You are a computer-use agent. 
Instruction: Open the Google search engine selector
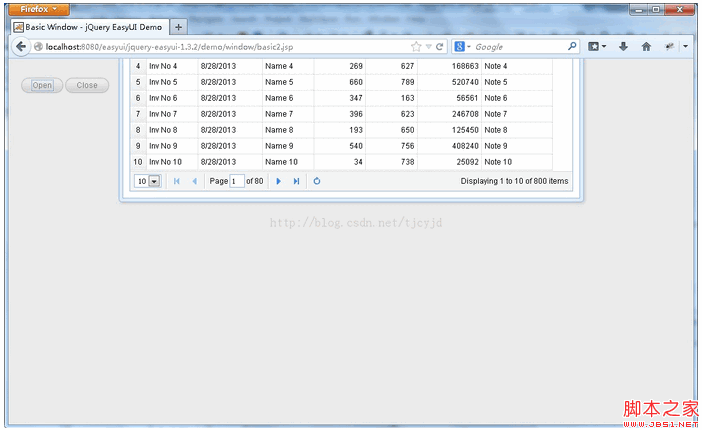pos(462,47)
